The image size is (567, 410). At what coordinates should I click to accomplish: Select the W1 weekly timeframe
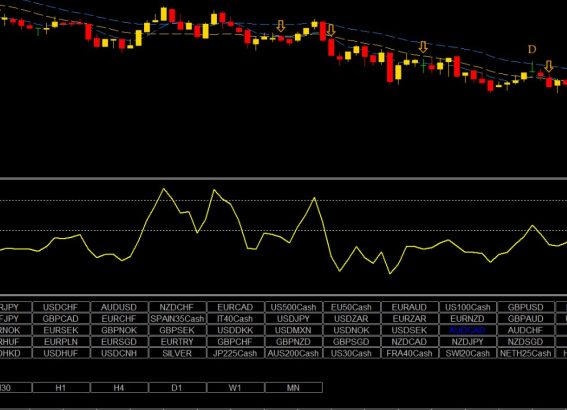point(235,388)
